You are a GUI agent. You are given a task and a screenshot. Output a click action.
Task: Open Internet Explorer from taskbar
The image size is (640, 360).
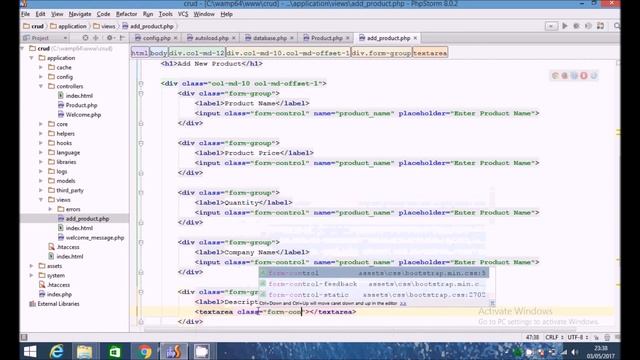point(56,351)
